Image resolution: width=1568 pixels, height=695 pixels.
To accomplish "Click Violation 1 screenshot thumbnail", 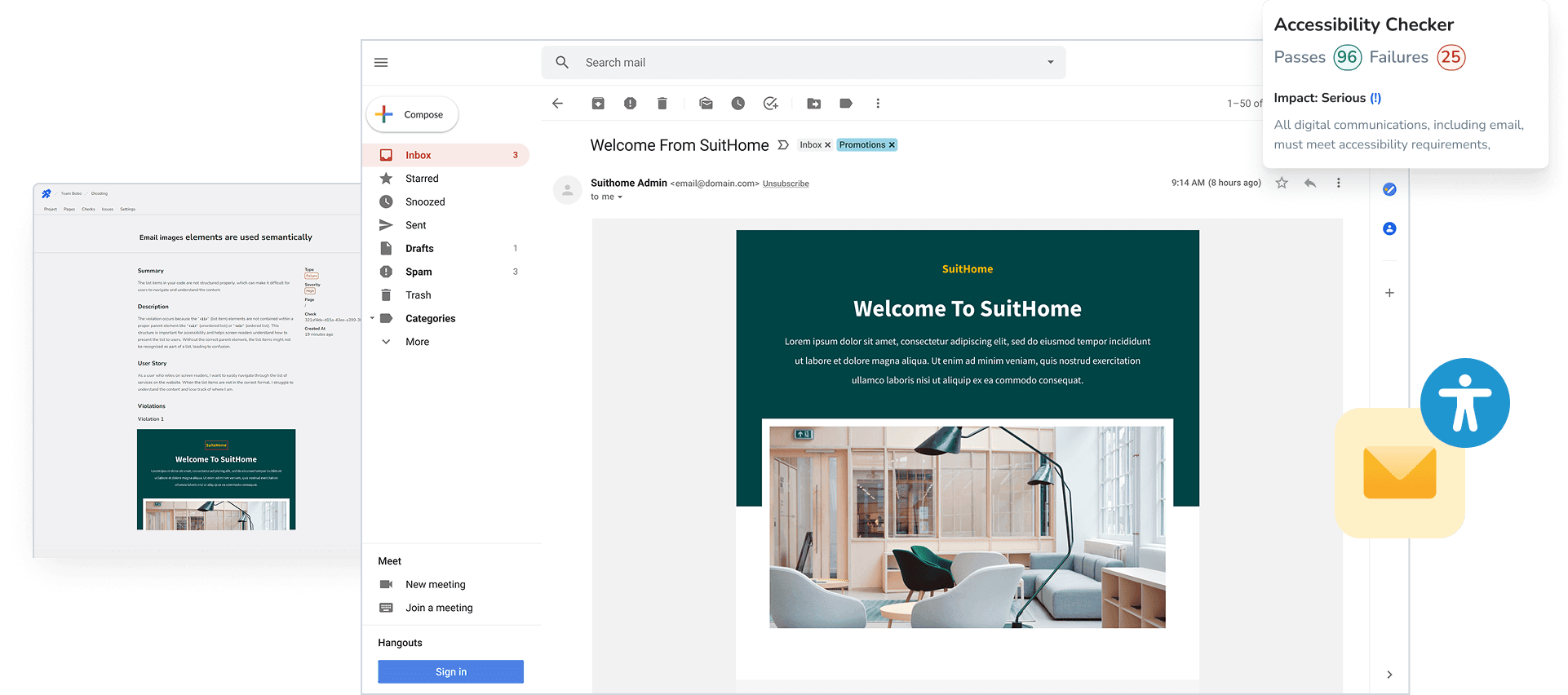I will [x=216, y=480].
